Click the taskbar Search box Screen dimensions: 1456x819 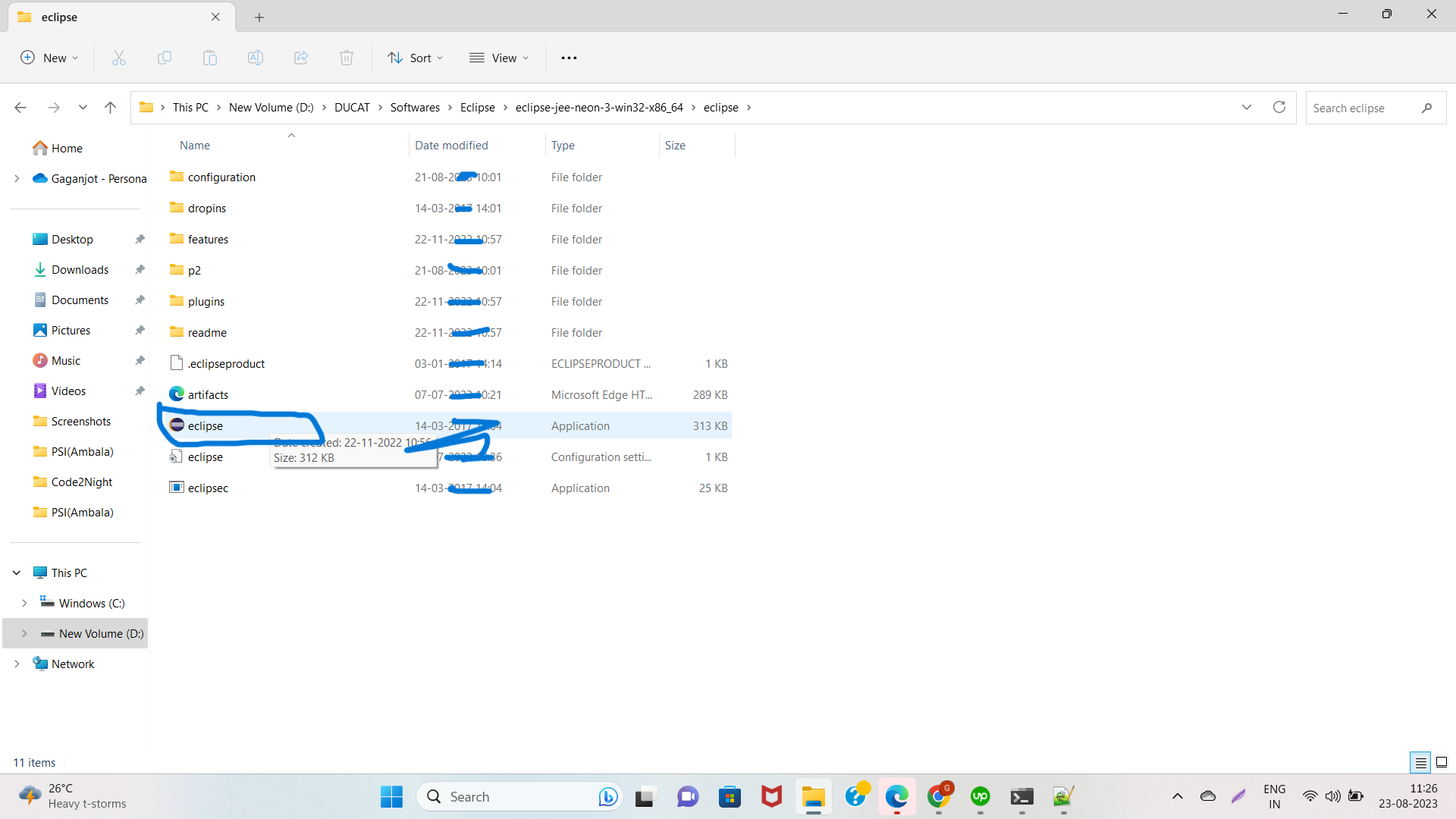coord(519,796)
